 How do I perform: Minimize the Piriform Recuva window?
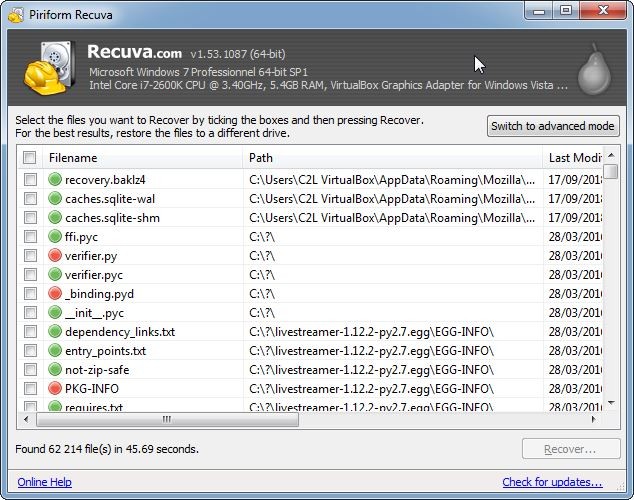(x=539, y=11)
